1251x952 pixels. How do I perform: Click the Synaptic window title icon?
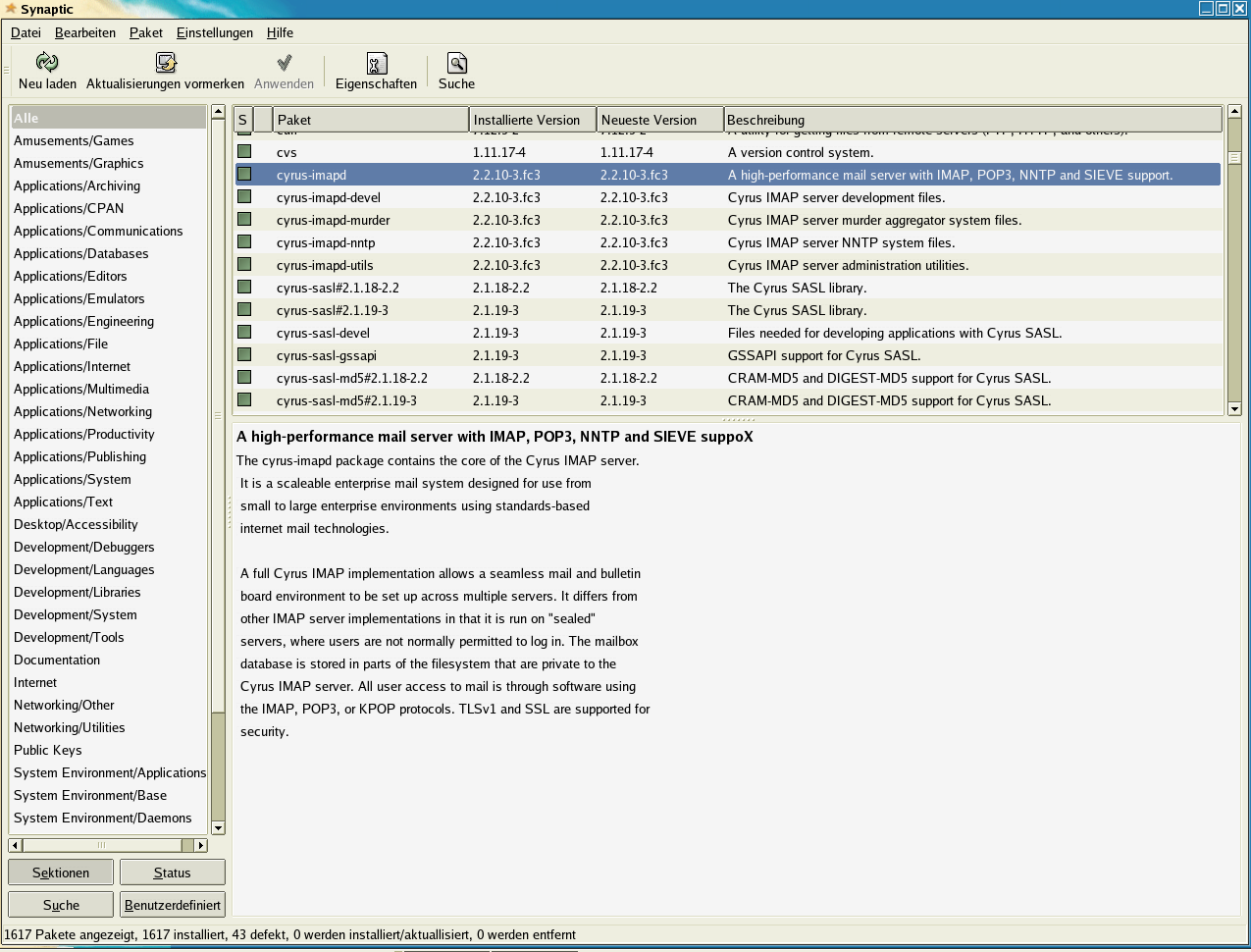coord(11,9)
